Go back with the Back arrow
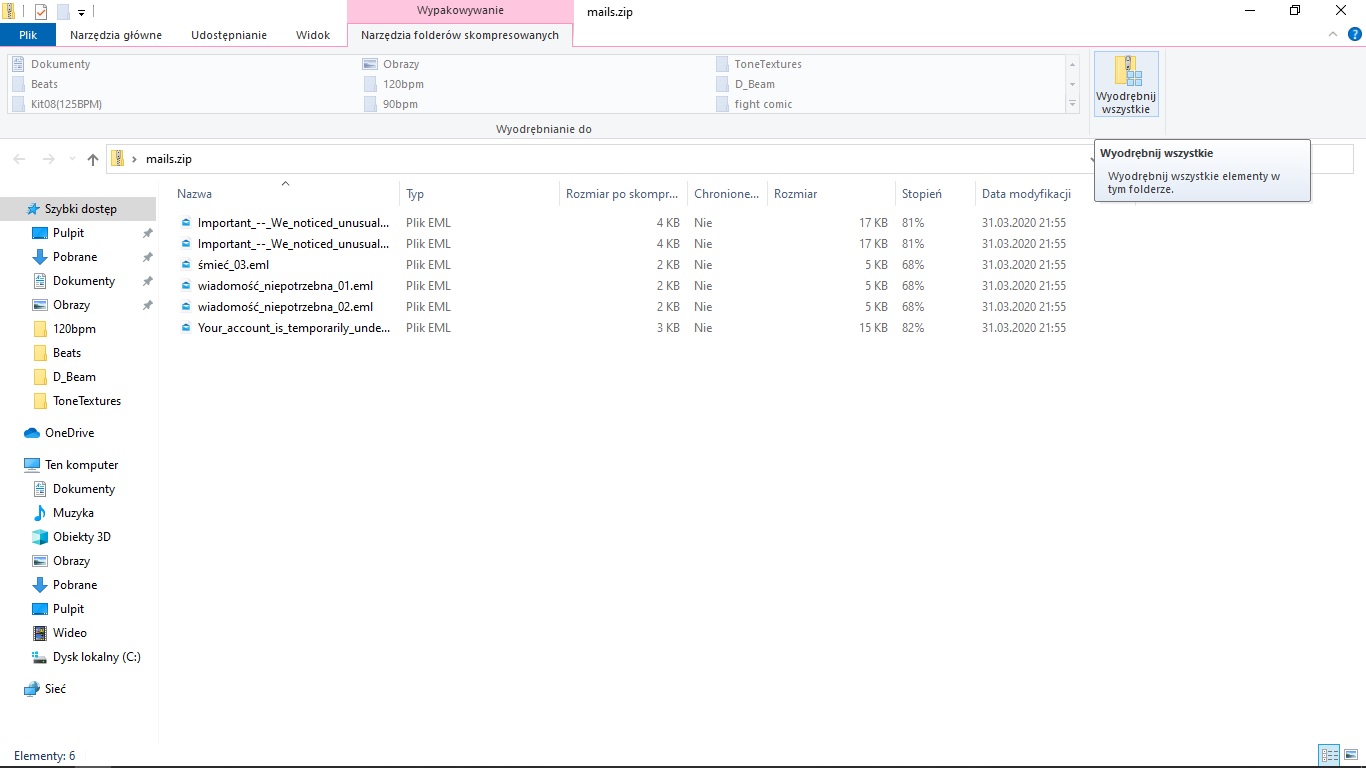This screenshot has height=768, width=1366. tap(20, 159)
